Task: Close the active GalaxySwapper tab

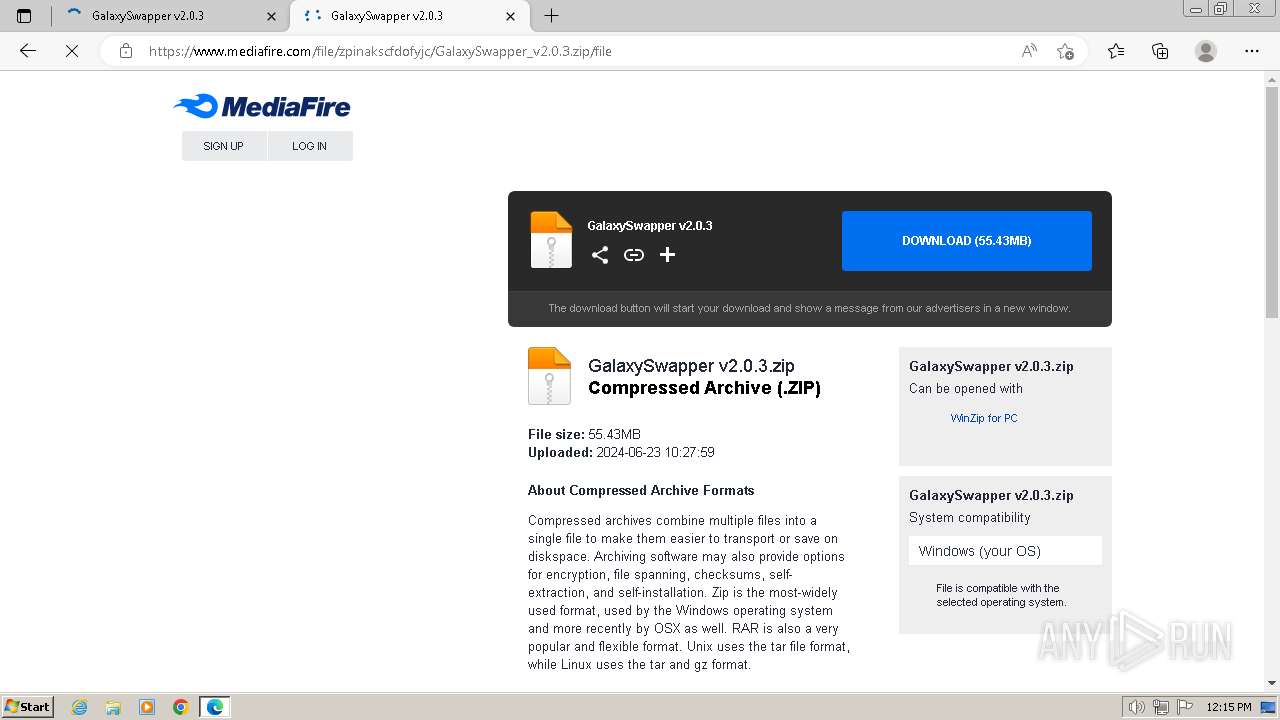Action: 510,16
